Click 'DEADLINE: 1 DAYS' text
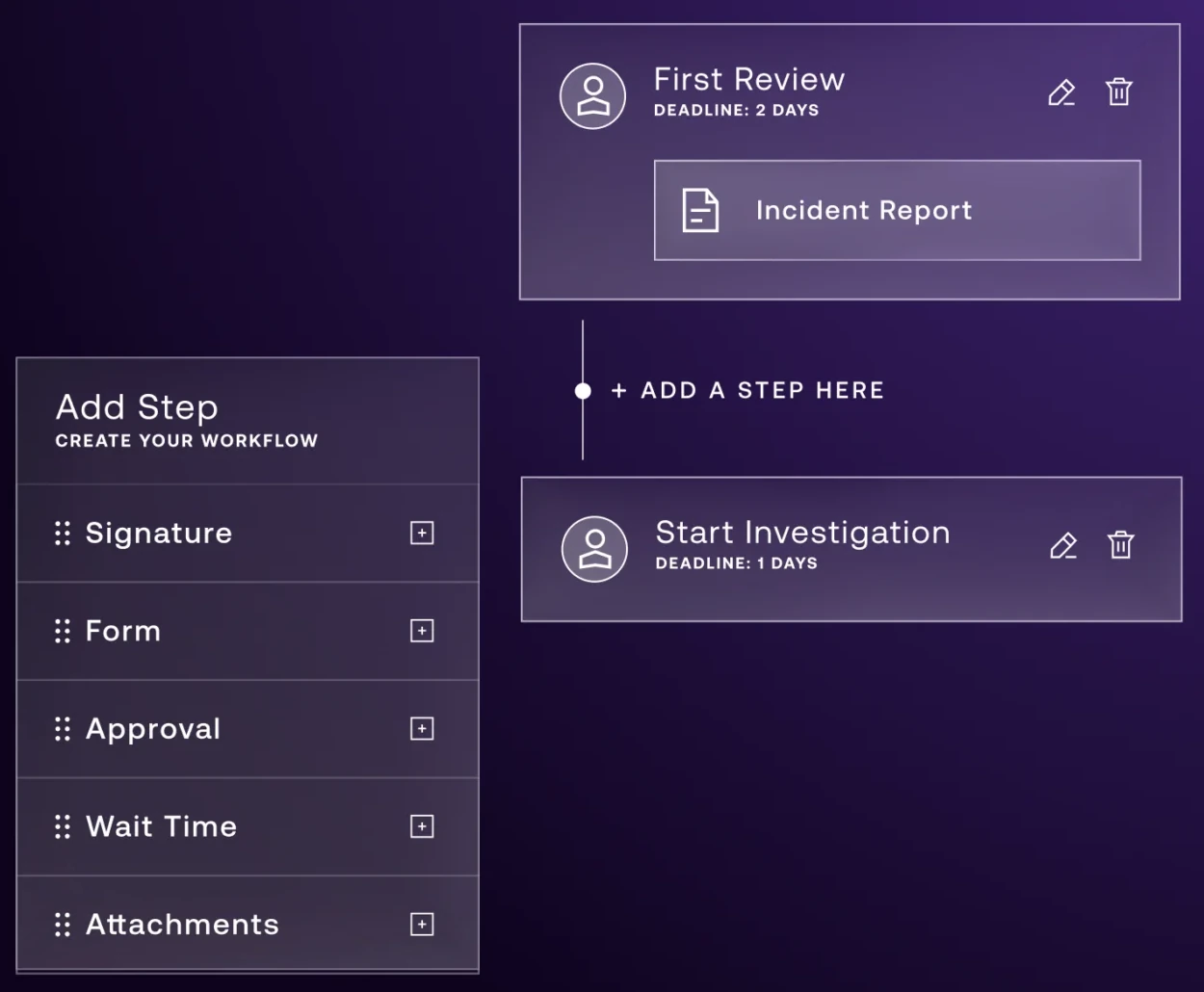This screenshot has height=992, width=1204. pyautogui.click(x=737, y=562)
